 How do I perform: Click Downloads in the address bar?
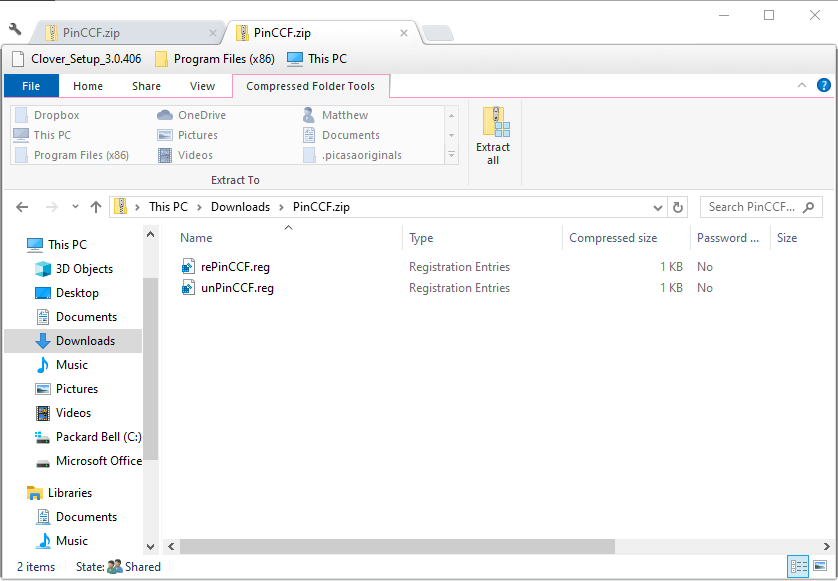tap(240, 207)
